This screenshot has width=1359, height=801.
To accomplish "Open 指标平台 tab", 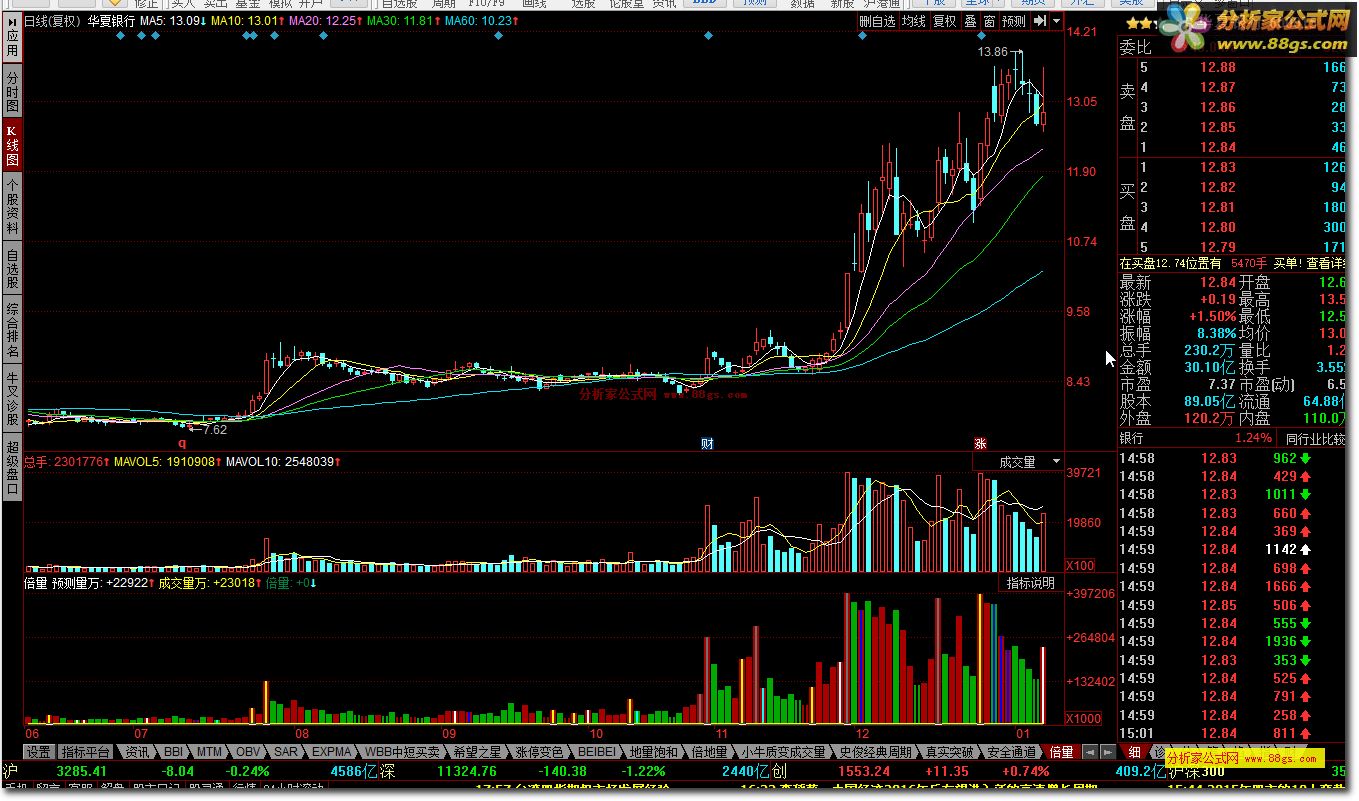I will pyautogui.click(x=85, y=752).
